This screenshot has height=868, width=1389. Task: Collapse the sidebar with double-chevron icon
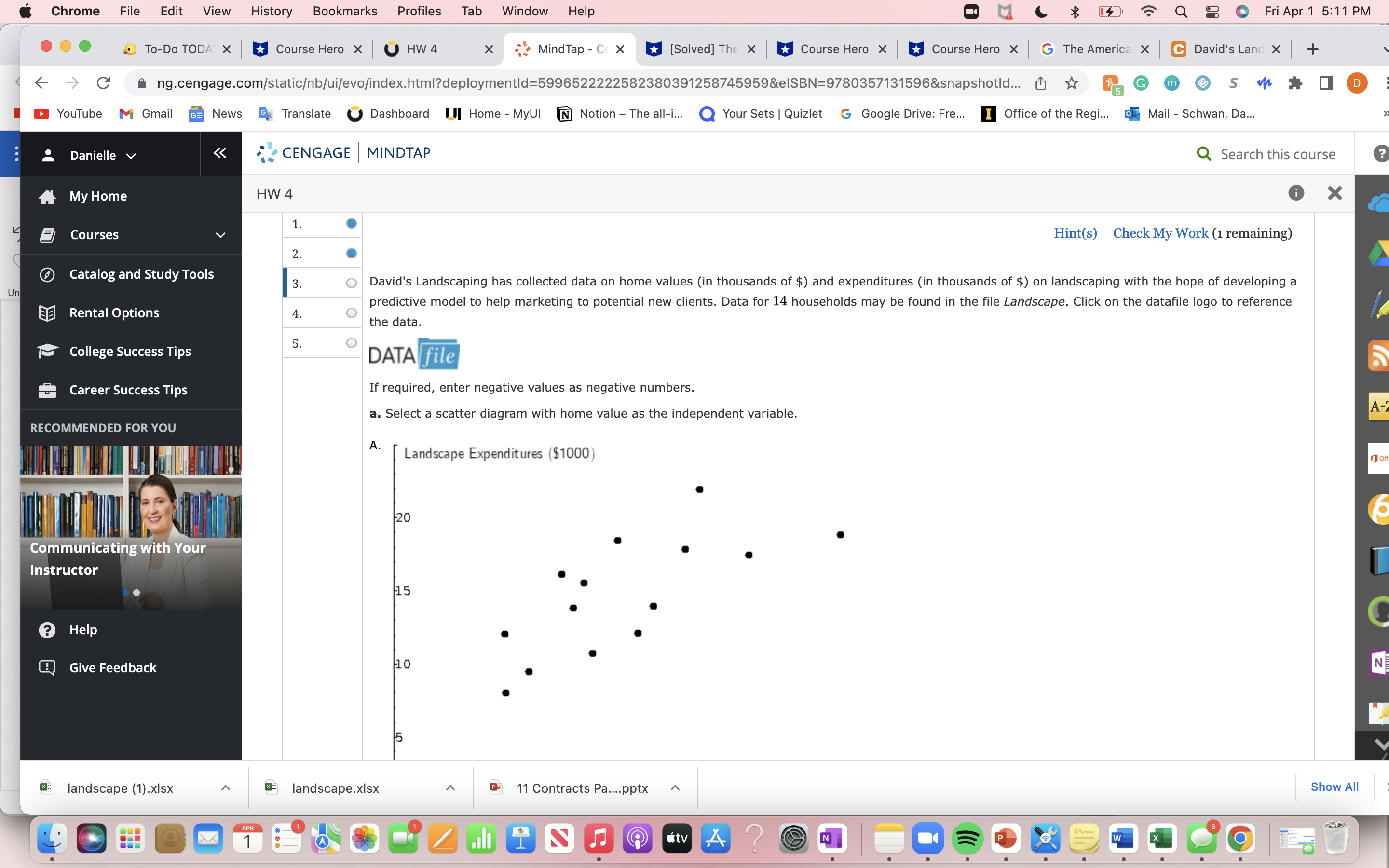[220, 153]
